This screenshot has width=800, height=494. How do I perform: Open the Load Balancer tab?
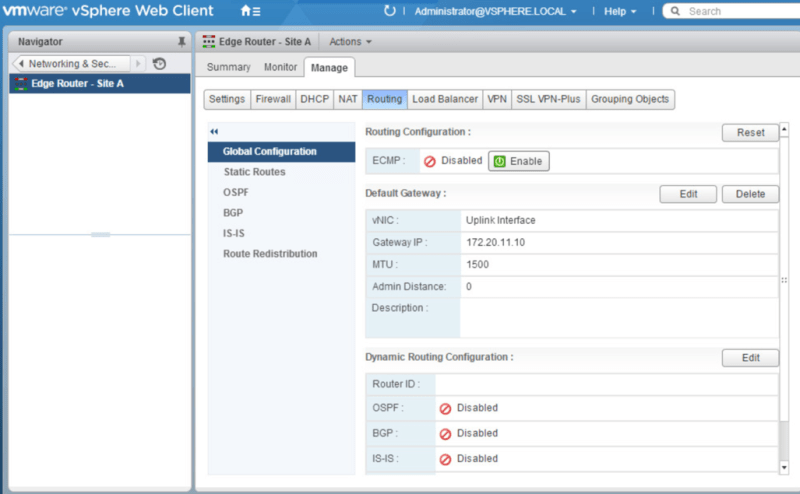tap(444, 99)
